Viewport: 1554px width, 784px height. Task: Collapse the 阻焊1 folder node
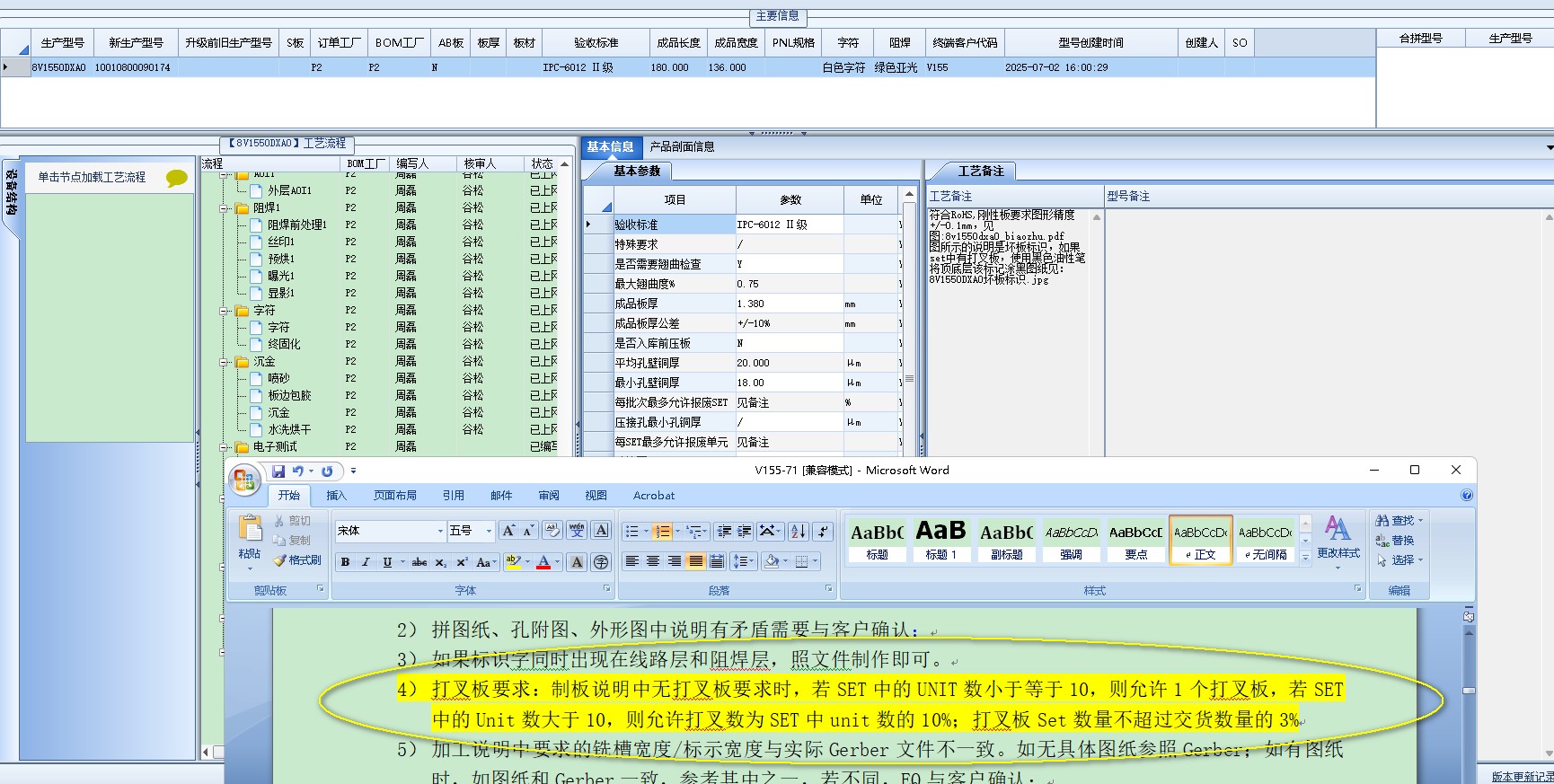point(225,208)
